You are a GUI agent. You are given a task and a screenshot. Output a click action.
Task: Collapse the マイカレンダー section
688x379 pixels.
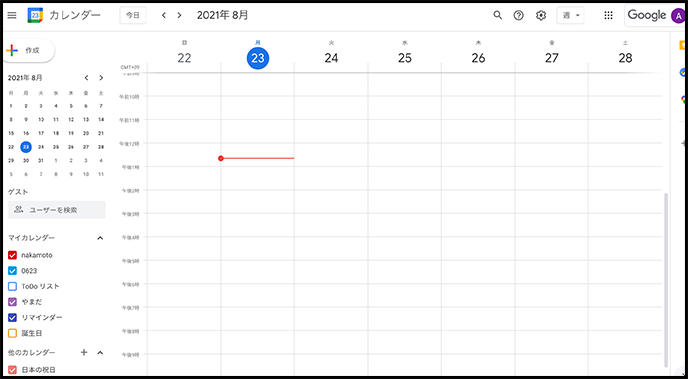[100, 238]
